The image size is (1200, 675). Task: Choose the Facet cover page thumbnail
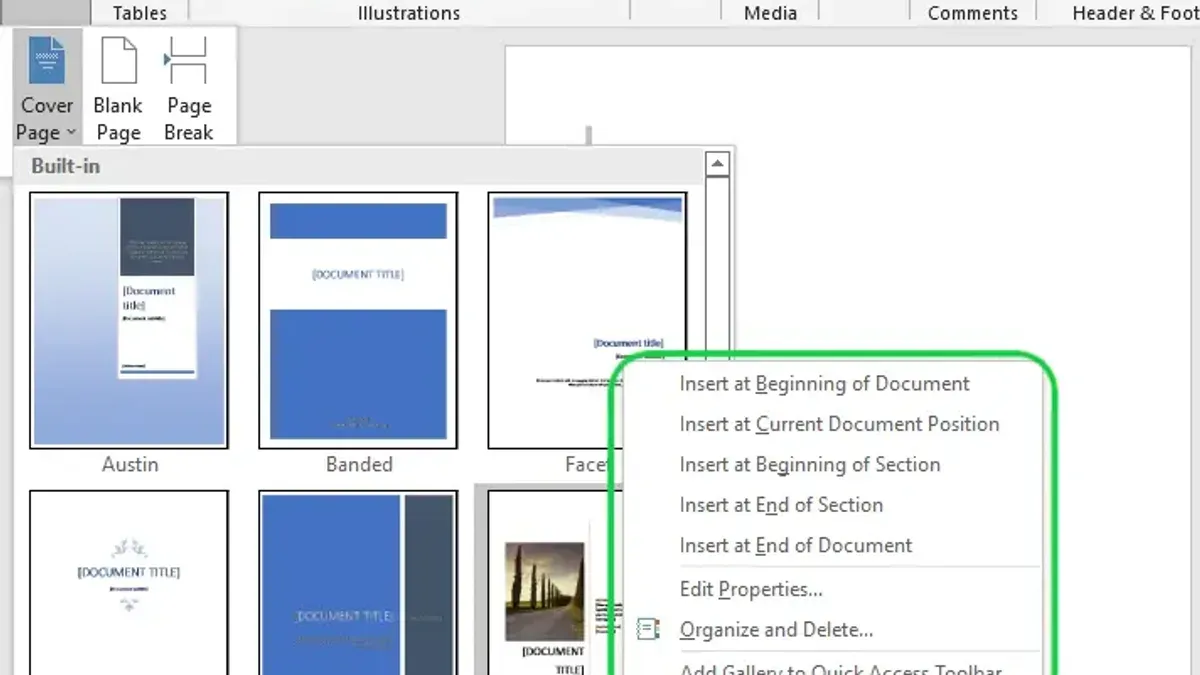pos(587,320)
